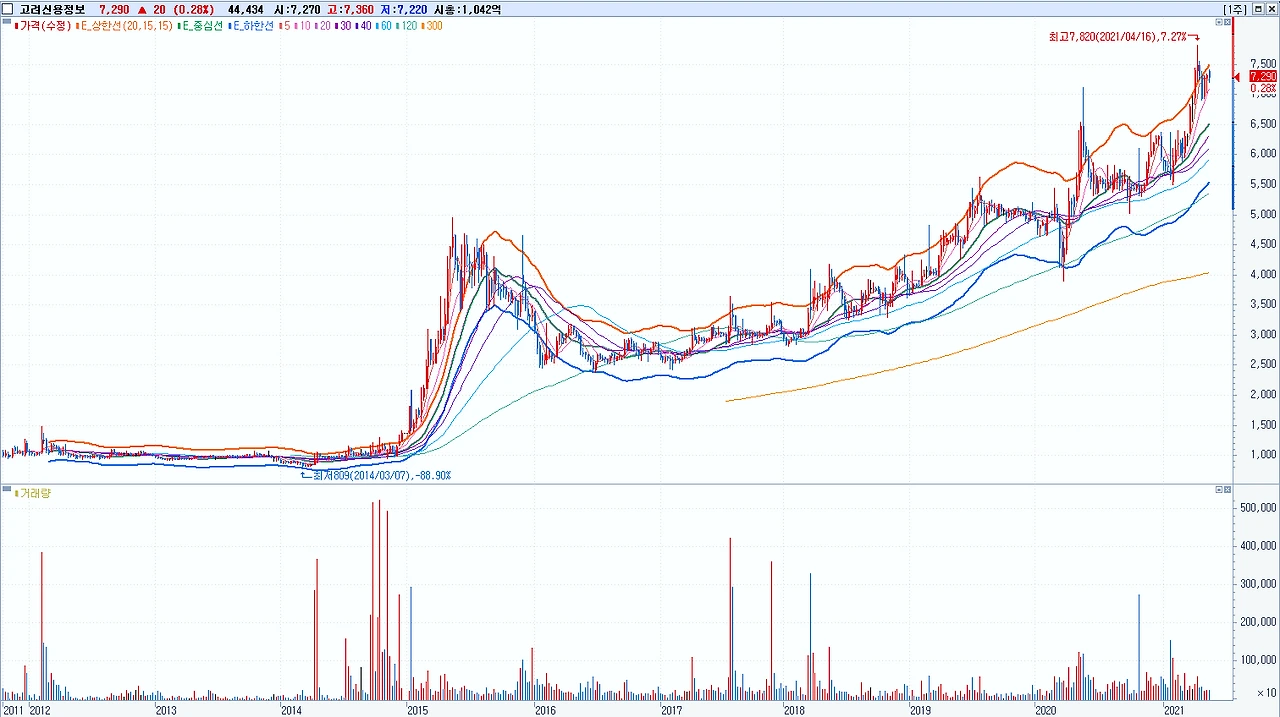
Task: Collapse the volume pane with its small minimize icon
Action: 1218,490
